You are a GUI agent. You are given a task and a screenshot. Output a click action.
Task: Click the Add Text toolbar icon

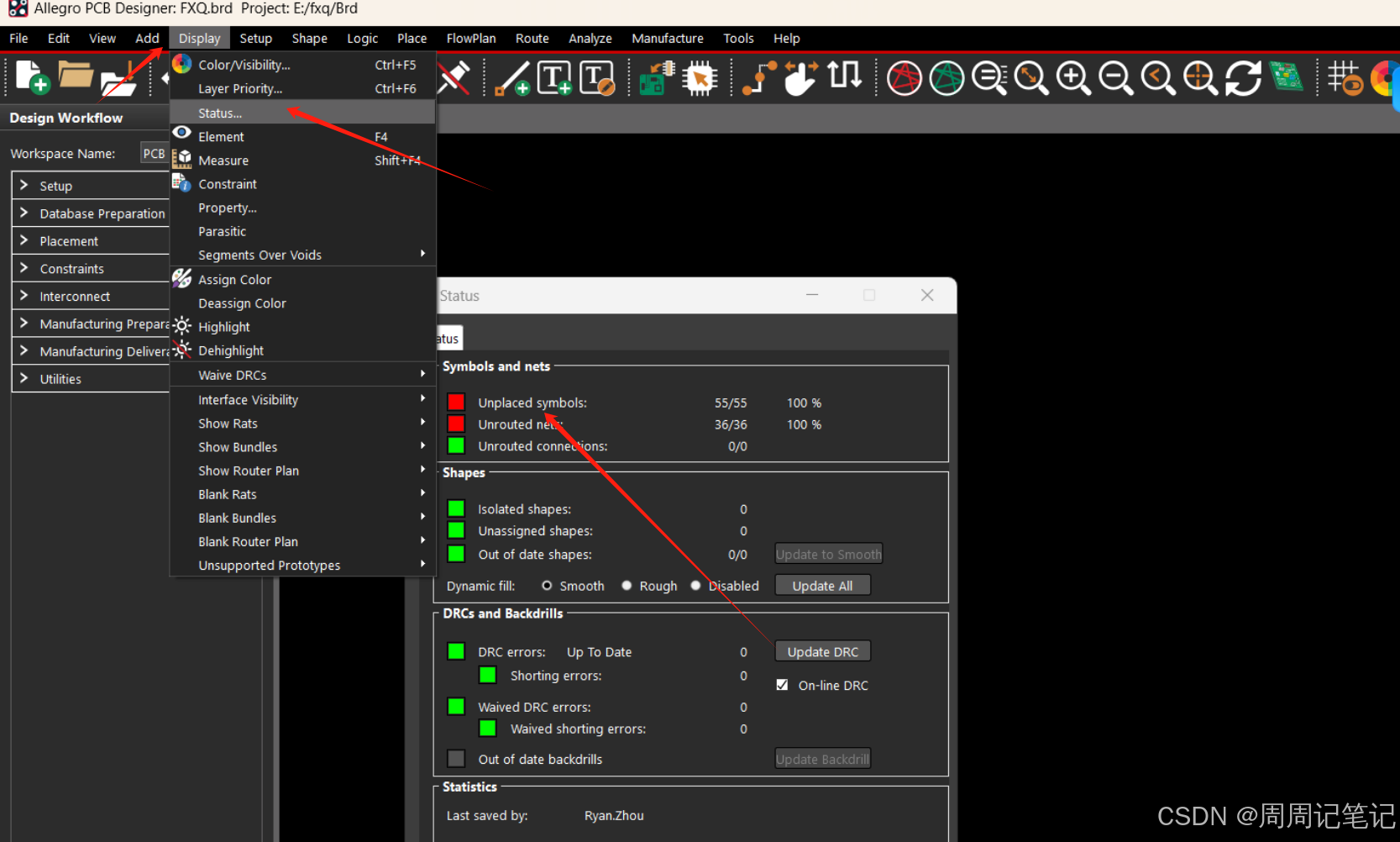(x=554, y=78)
